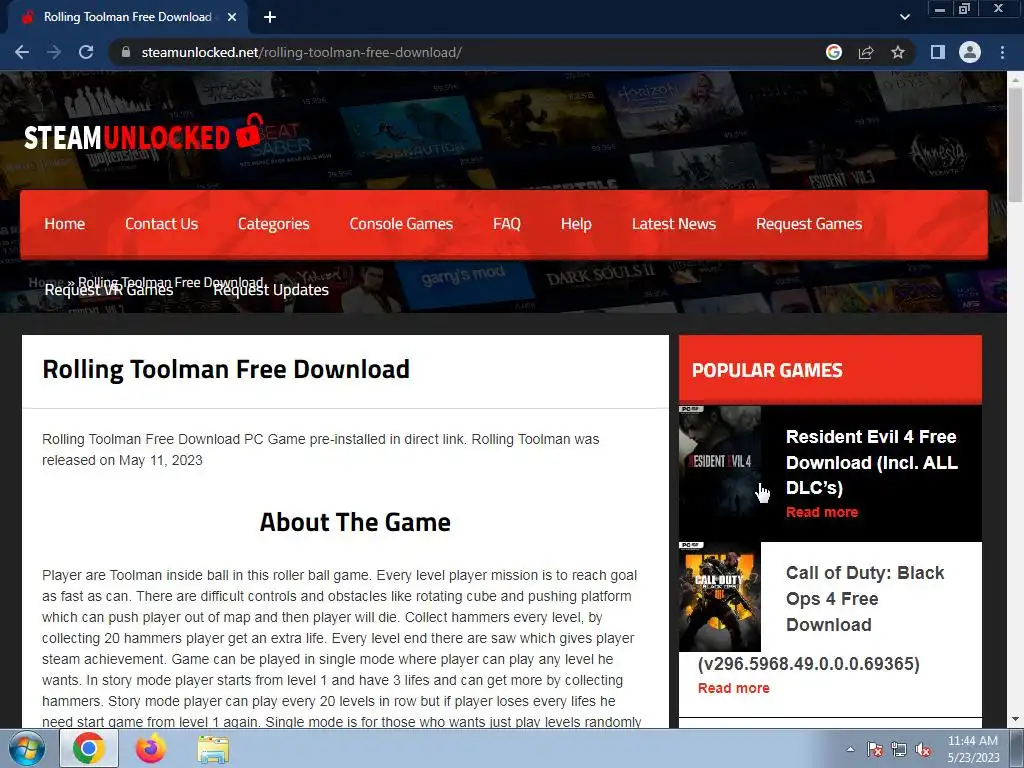The image size is (1024, 768).
Task: Open a new tab with the plus button
Action: [x=270, y=17]
